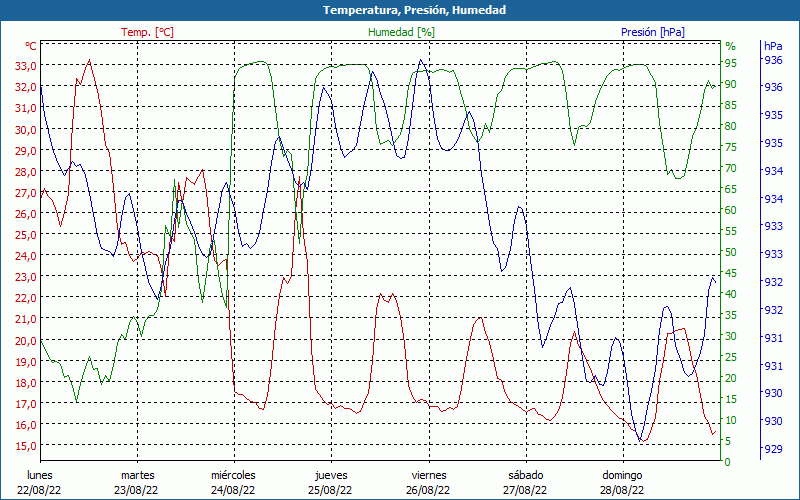This screenshot has height=500, width=800.
Task: Select the date "28/08/22"
Action: (622, 490)
